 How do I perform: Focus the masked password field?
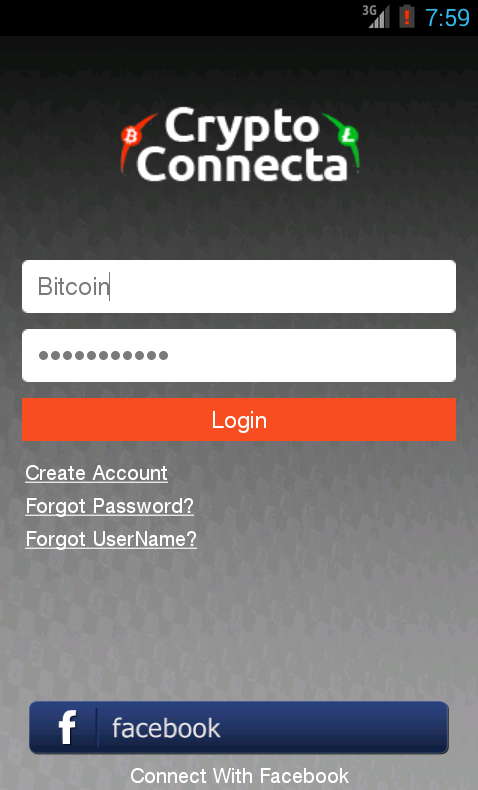(x=239, y=355)
